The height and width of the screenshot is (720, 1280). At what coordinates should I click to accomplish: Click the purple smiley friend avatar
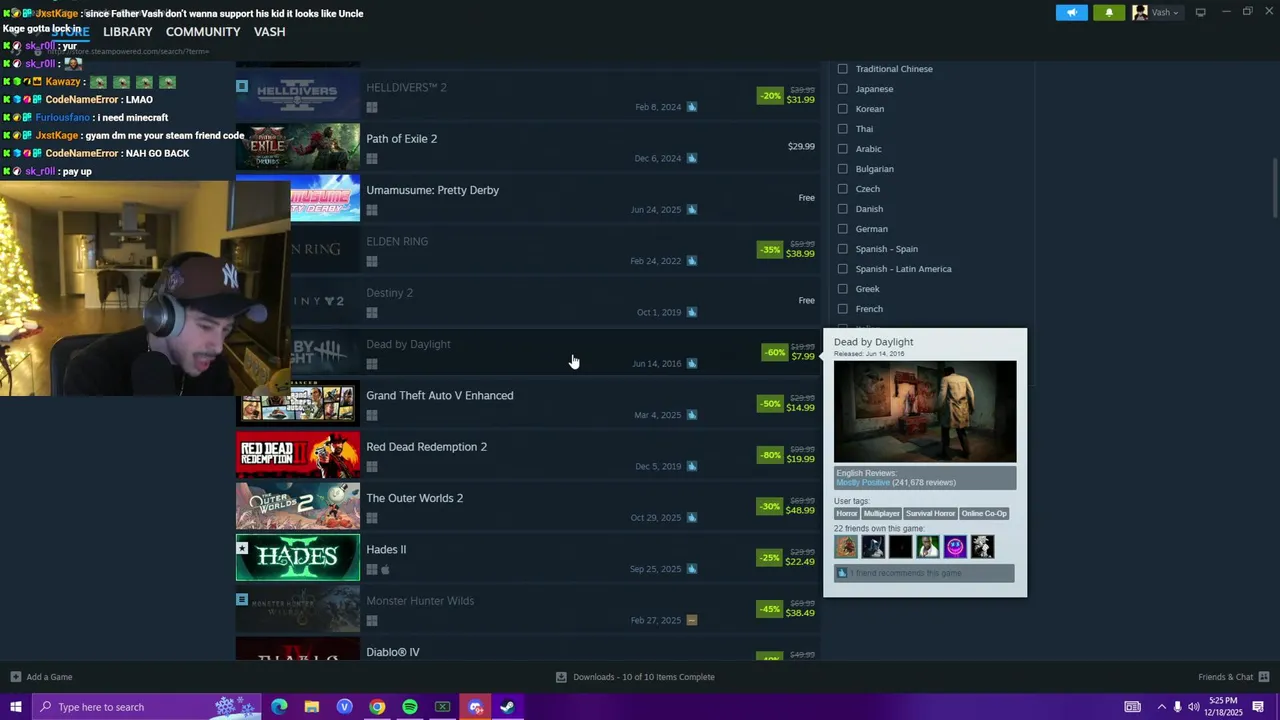click(955, 546)
